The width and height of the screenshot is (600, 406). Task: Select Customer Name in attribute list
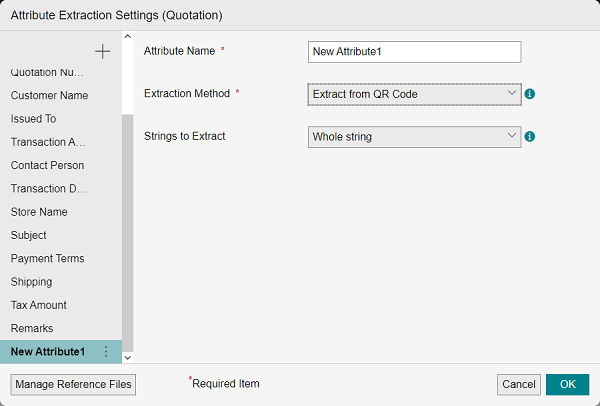49,95
